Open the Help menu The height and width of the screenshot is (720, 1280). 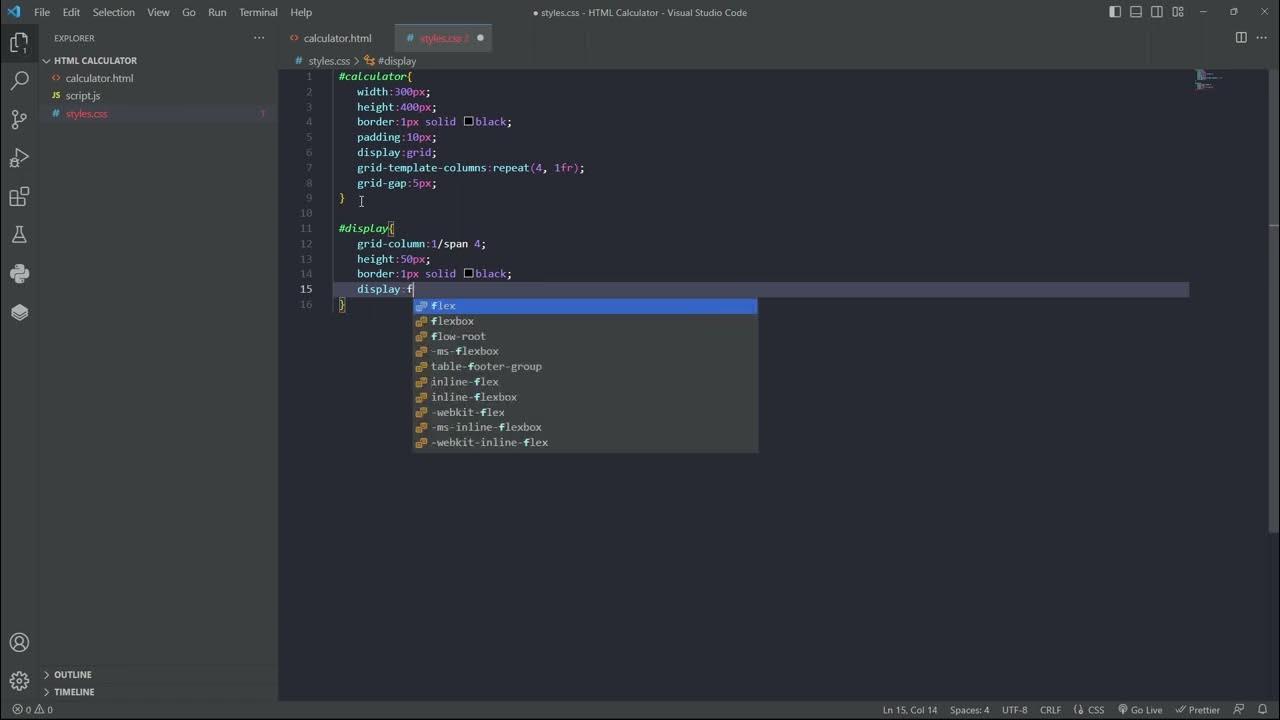301,12
